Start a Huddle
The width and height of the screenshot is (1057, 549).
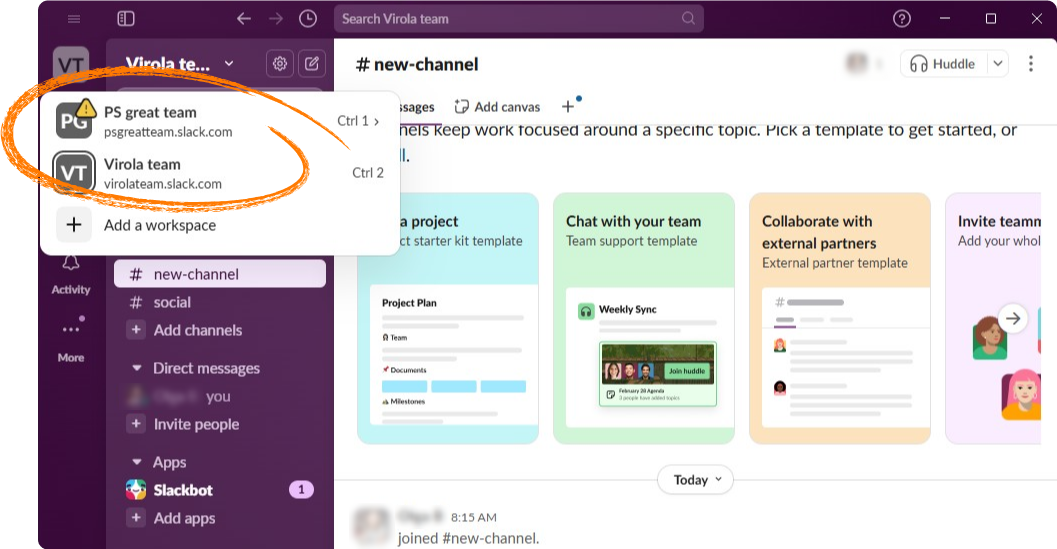coord(944,64)
